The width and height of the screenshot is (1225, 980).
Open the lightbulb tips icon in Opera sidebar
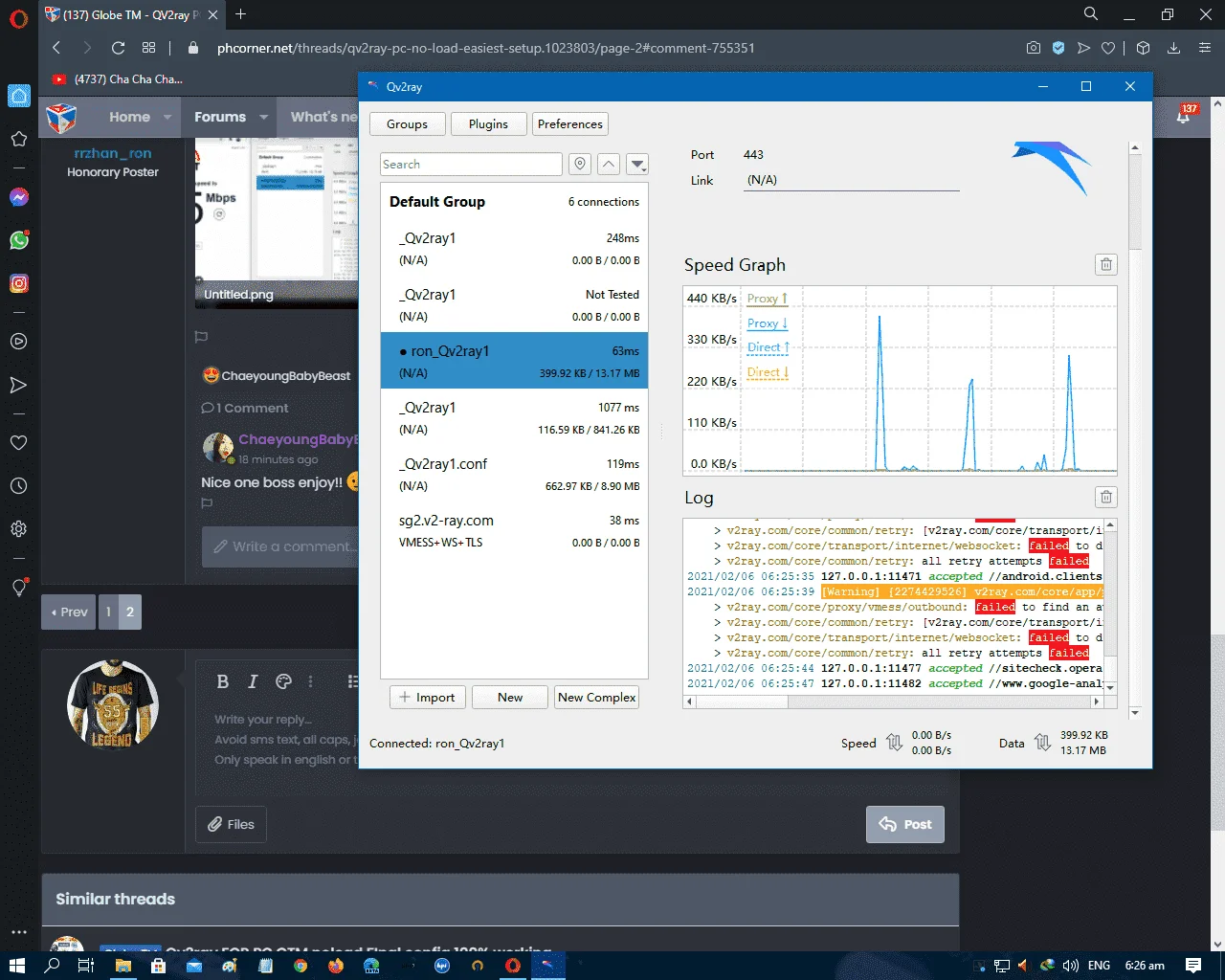19,588
